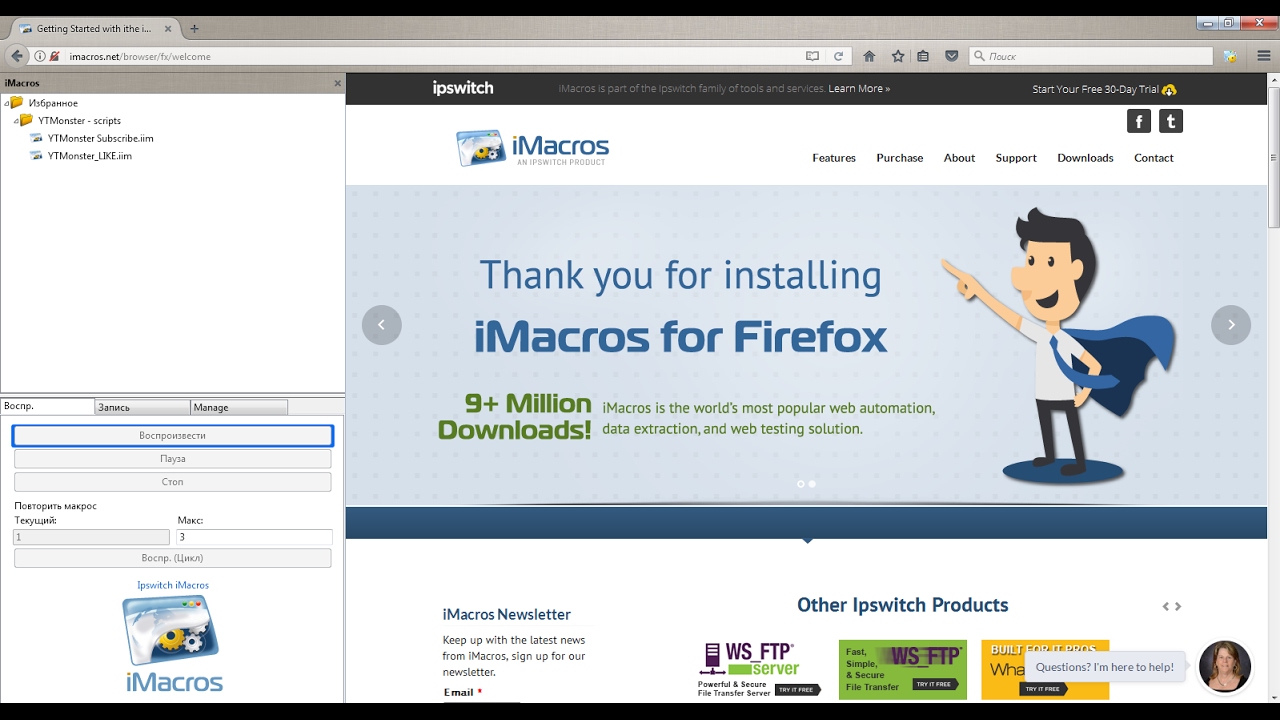This screenshot has height=720, width=1280.
Task: Click the Текущий loop count field
Action: [x=91, y=537]
